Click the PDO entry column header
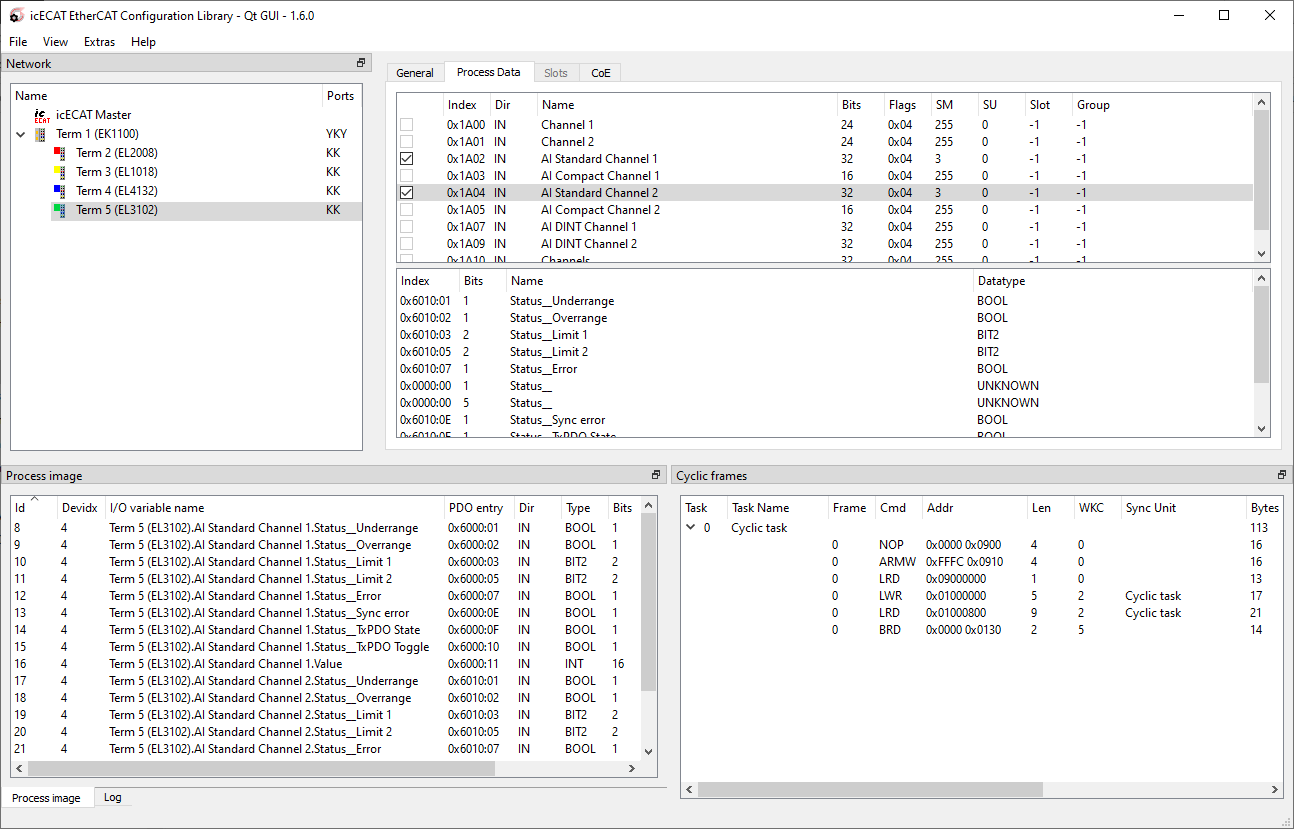The width and height of the screenshot is (1294, 829). [x=477, y=508]
